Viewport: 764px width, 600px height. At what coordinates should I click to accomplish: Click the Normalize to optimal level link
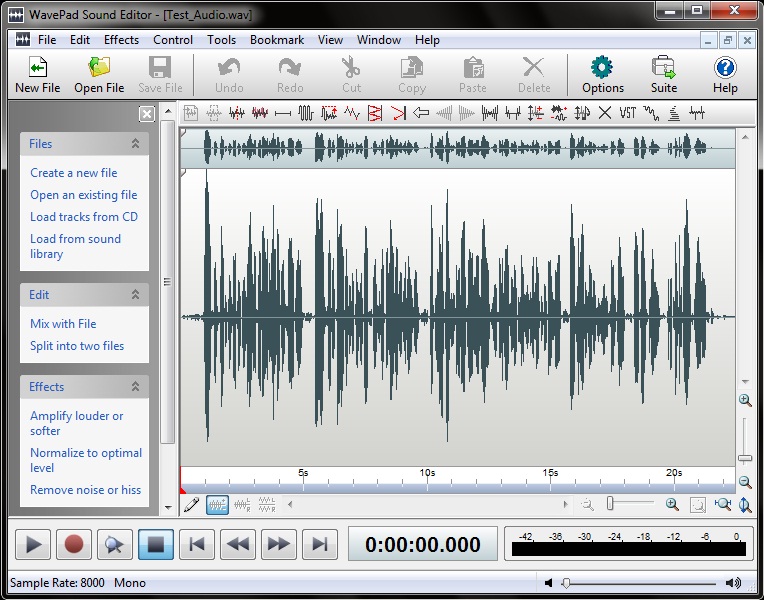86,460
